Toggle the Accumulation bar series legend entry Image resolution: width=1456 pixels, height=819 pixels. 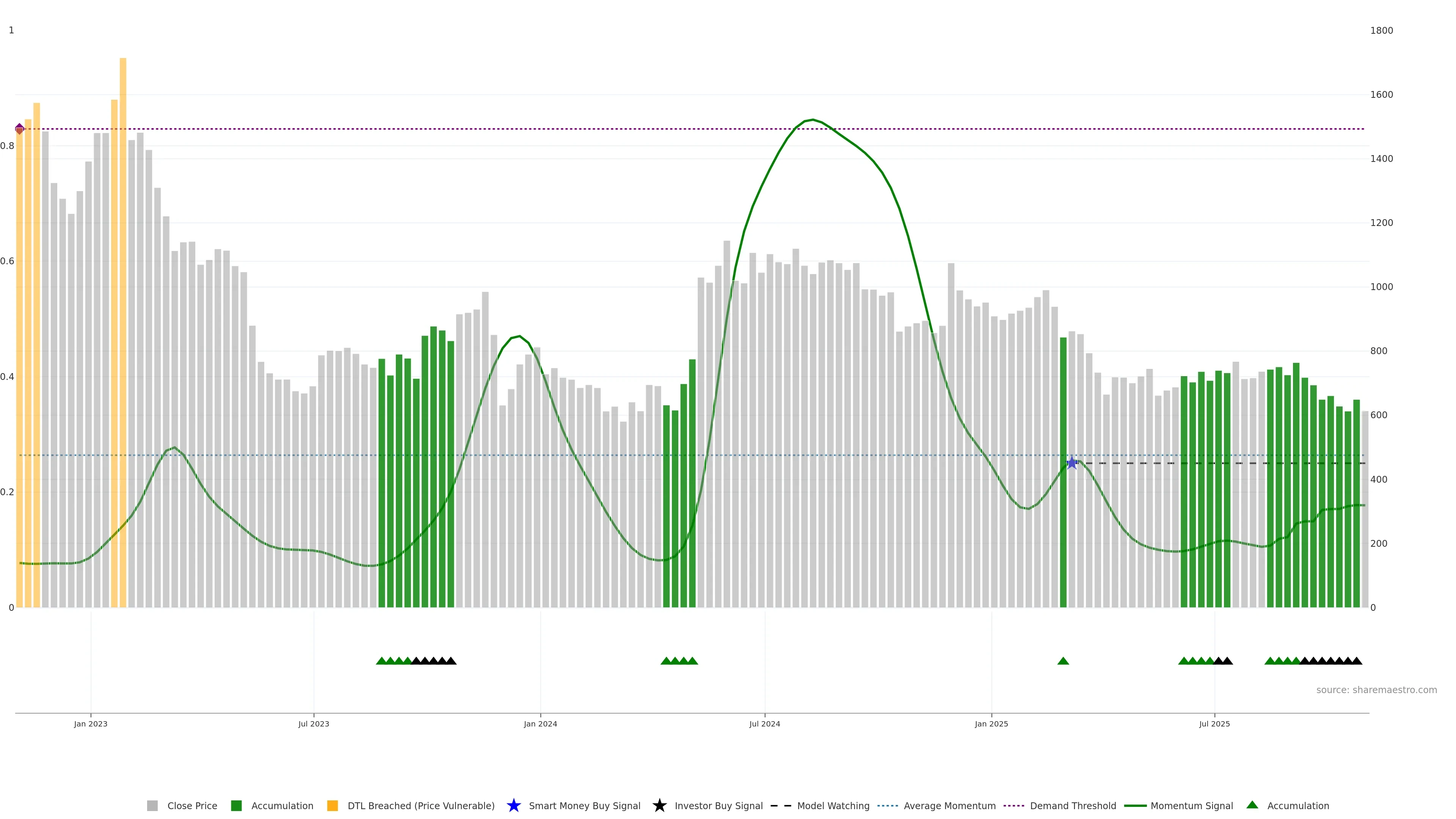(x=281, y=805)
